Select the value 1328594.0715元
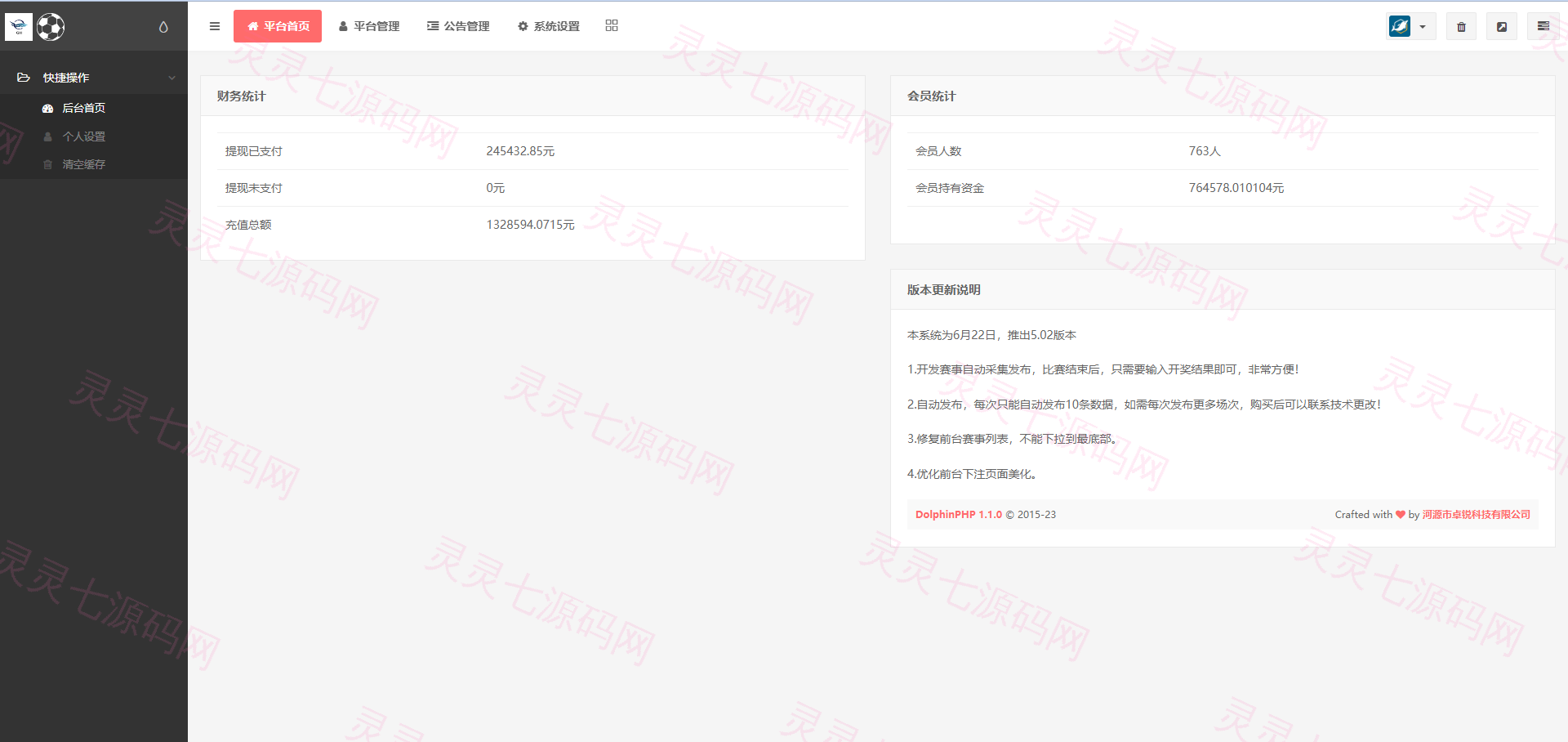This screenshot has width=1568, height=742. [x=531, y=225]
